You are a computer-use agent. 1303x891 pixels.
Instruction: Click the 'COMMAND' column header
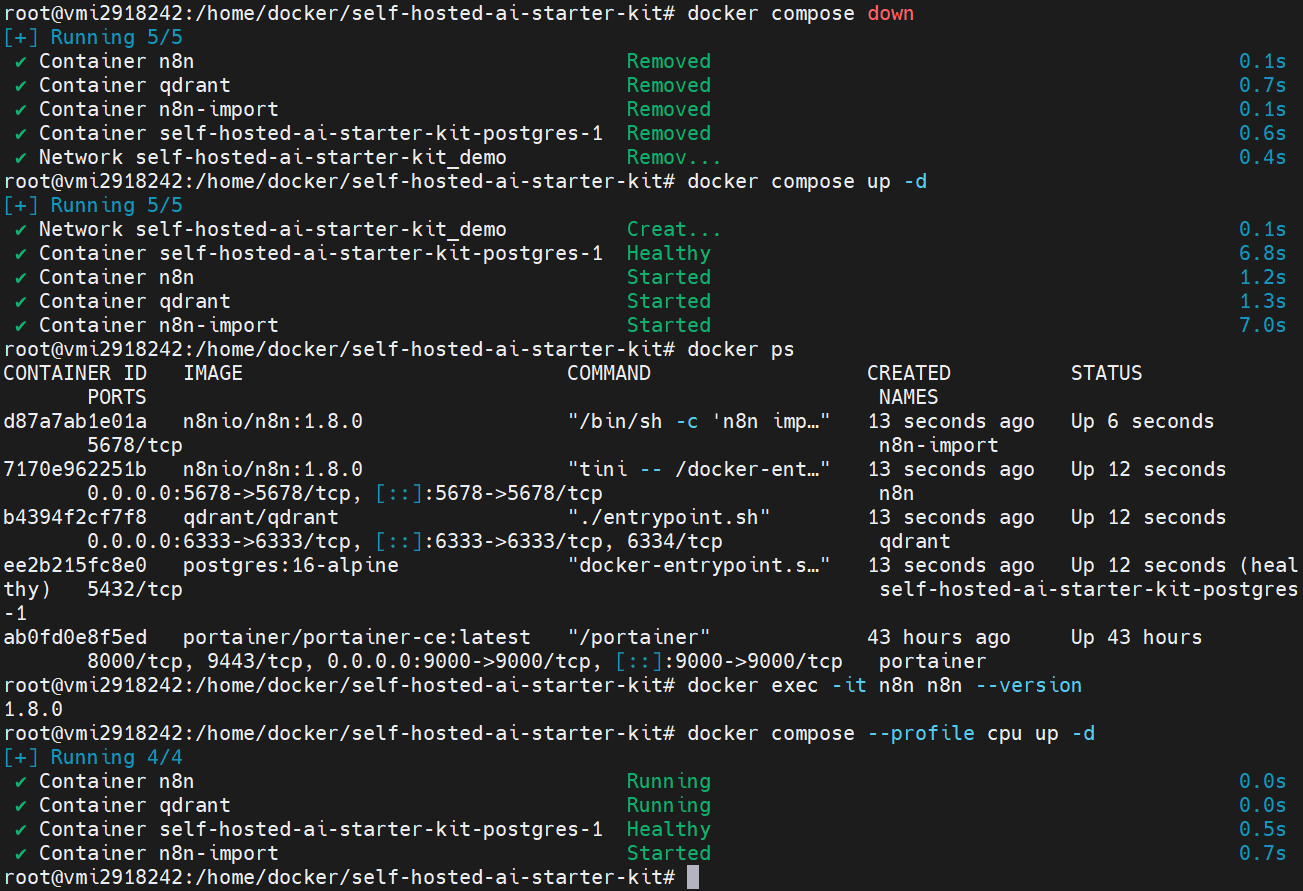pos(609,373)
